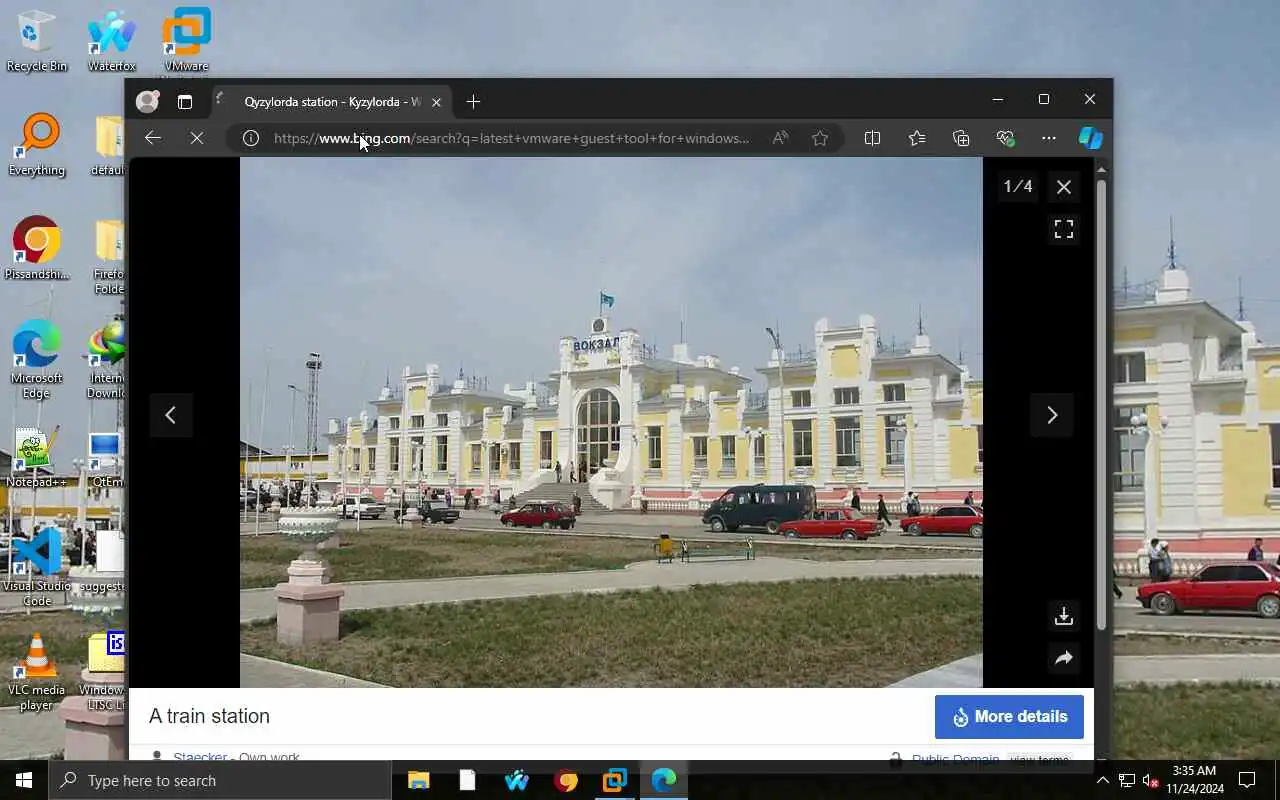The width and height of the screenshot is (1280, 800).
Task: Open a new browser tab
Action: coord(473,101)
